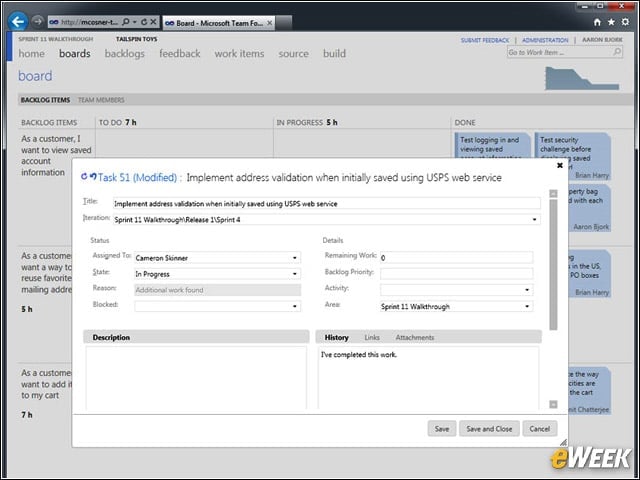
Task: Click the Cancel button
Action: 540,429
